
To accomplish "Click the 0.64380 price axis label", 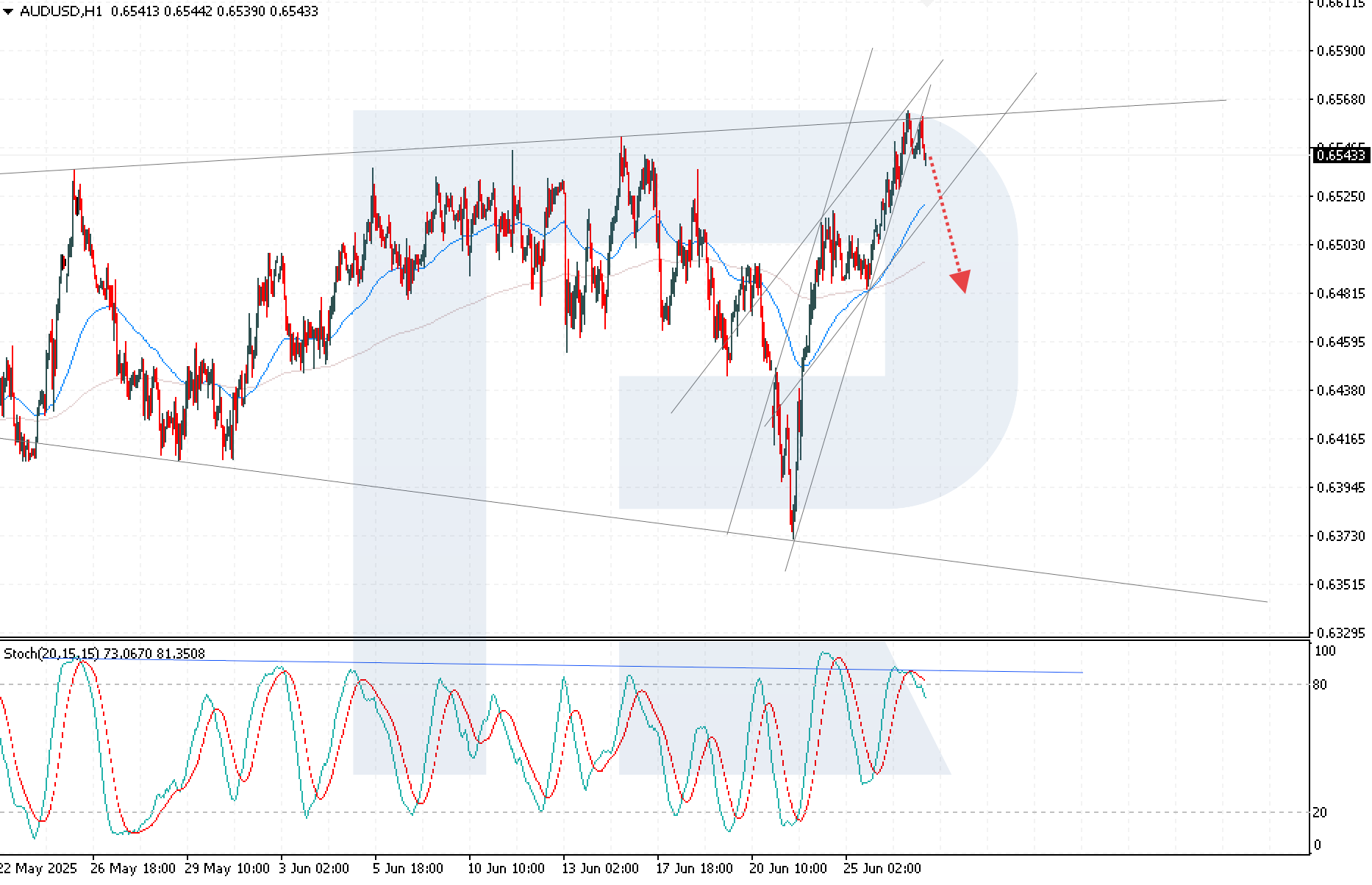I will click(1341, 390).
